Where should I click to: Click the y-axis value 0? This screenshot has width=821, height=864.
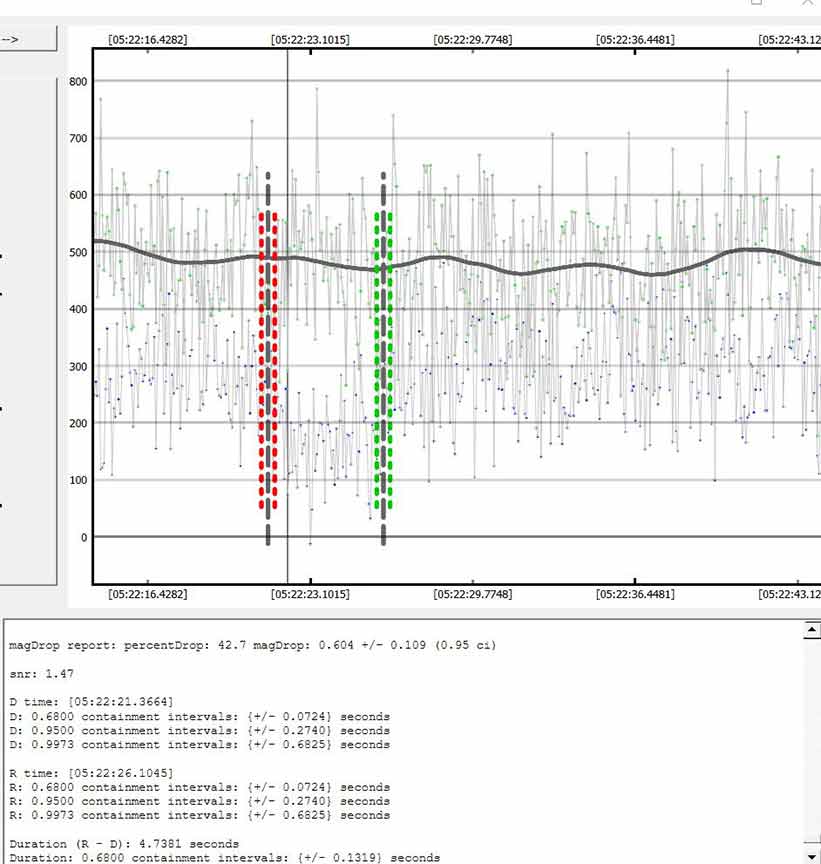[84, 537]
